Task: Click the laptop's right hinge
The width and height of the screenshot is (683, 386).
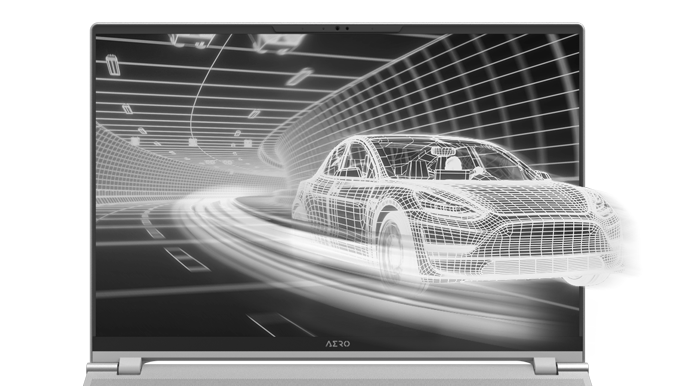Action: [545, 366]
